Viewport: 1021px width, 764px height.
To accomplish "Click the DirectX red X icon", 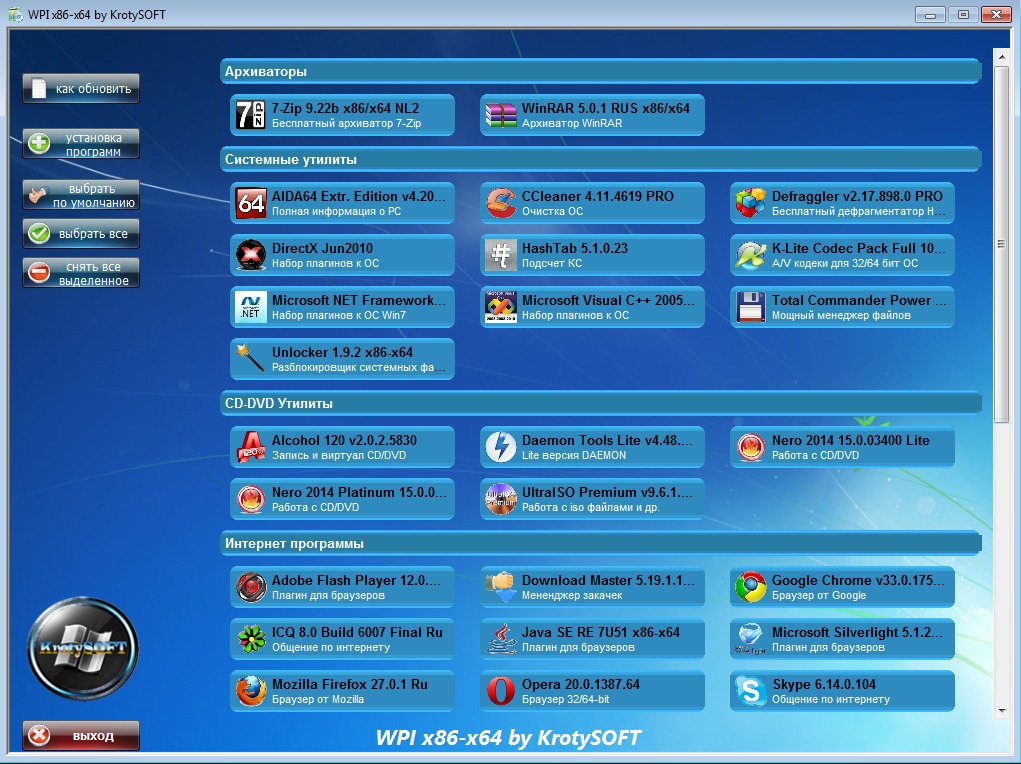I will pyautogui.click(x=251, y=255).
